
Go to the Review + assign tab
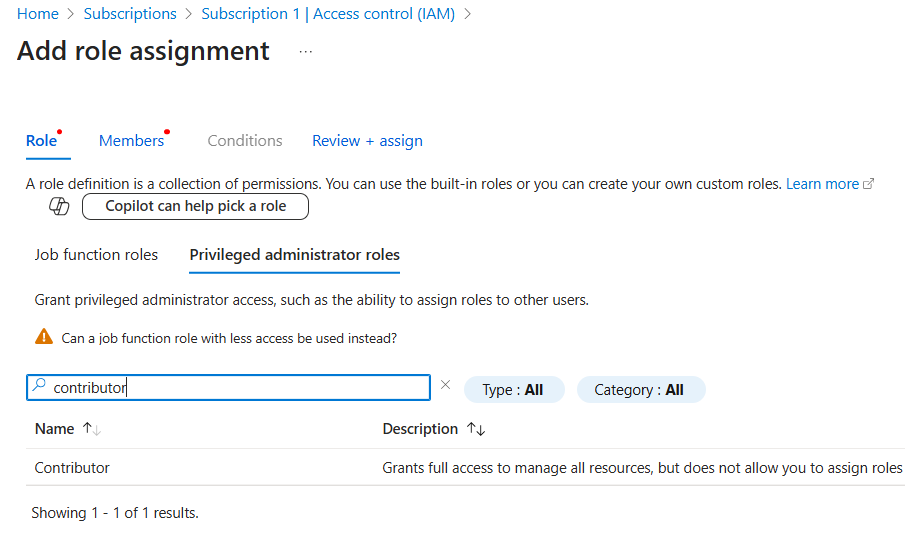367,141
